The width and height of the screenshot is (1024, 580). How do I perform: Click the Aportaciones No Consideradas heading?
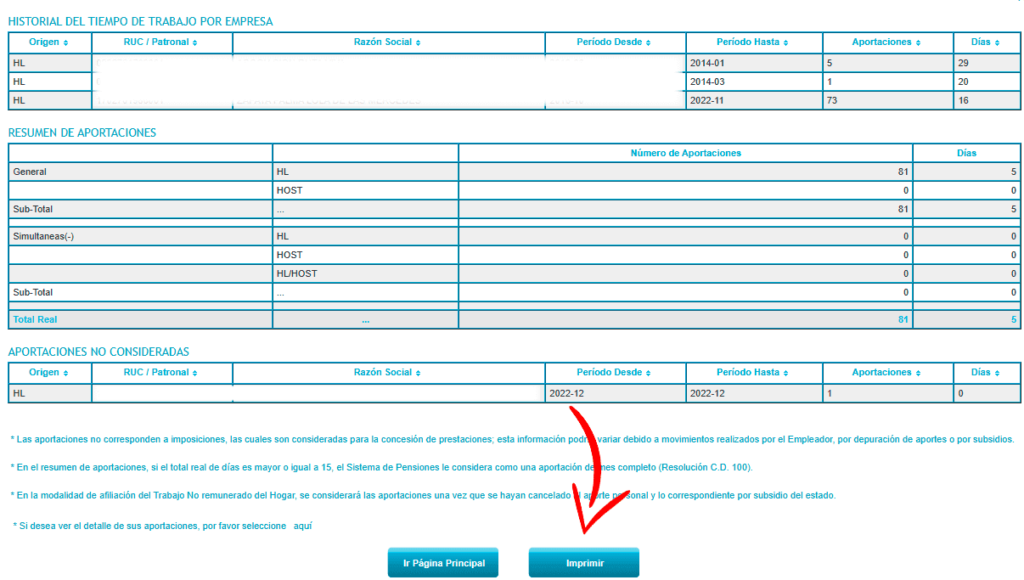[x=99, y=352]
